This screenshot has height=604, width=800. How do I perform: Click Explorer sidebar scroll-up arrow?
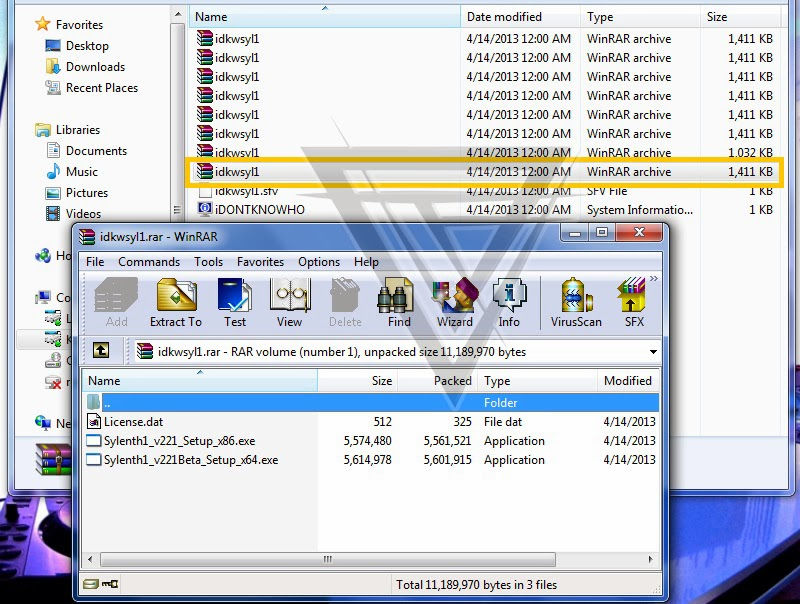point(177,14)
